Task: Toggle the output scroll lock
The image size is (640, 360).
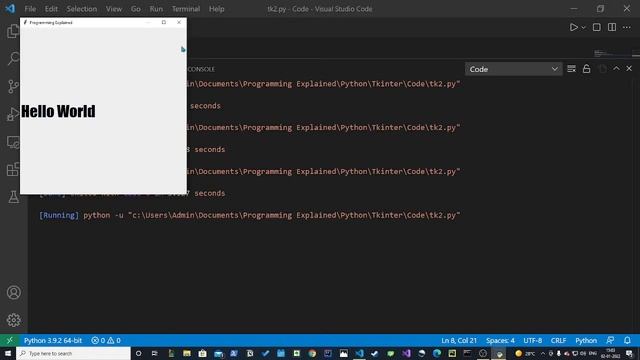Action: [x=587, y=69]
